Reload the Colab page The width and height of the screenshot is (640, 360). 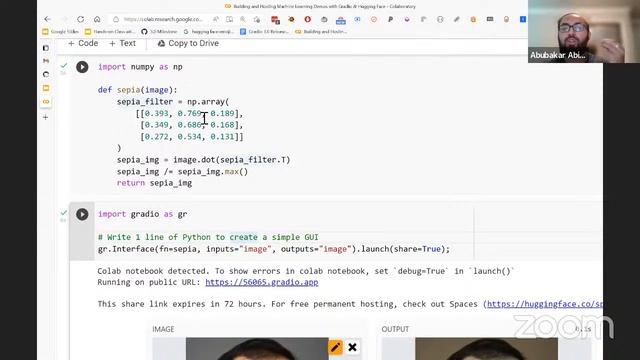pyautogui.click(x=80, y=19)
